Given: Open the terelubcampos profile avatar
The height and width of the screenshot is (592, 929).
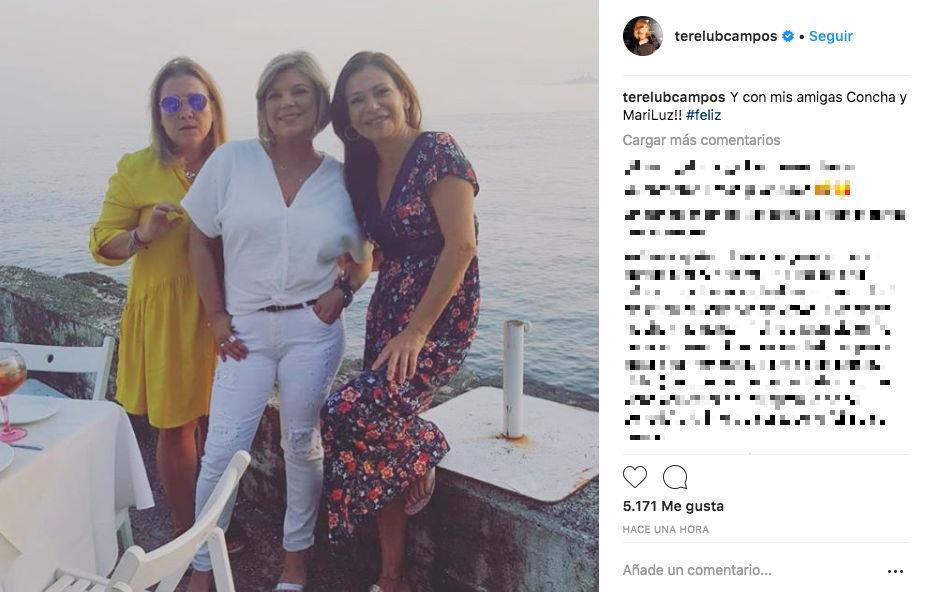Looking at the screenshot, I should pos(642,36).
